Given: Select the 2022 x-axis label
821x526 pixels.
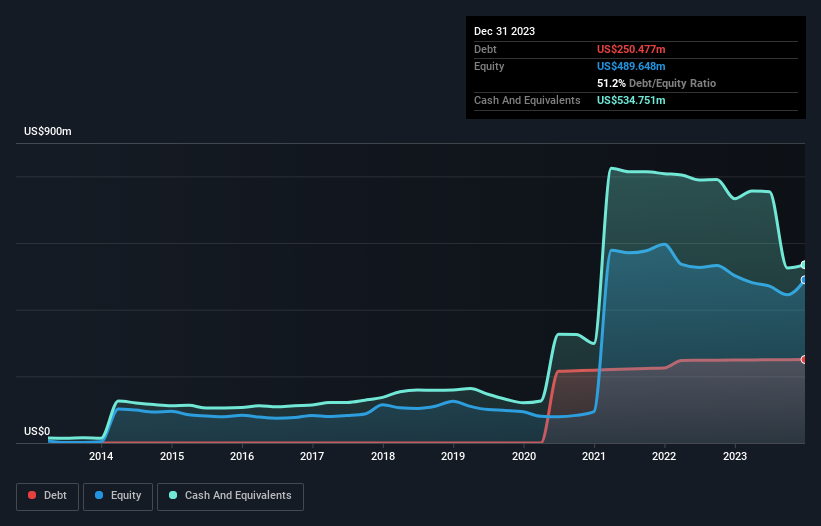Looking at the screenshot, I should [664, 456].
